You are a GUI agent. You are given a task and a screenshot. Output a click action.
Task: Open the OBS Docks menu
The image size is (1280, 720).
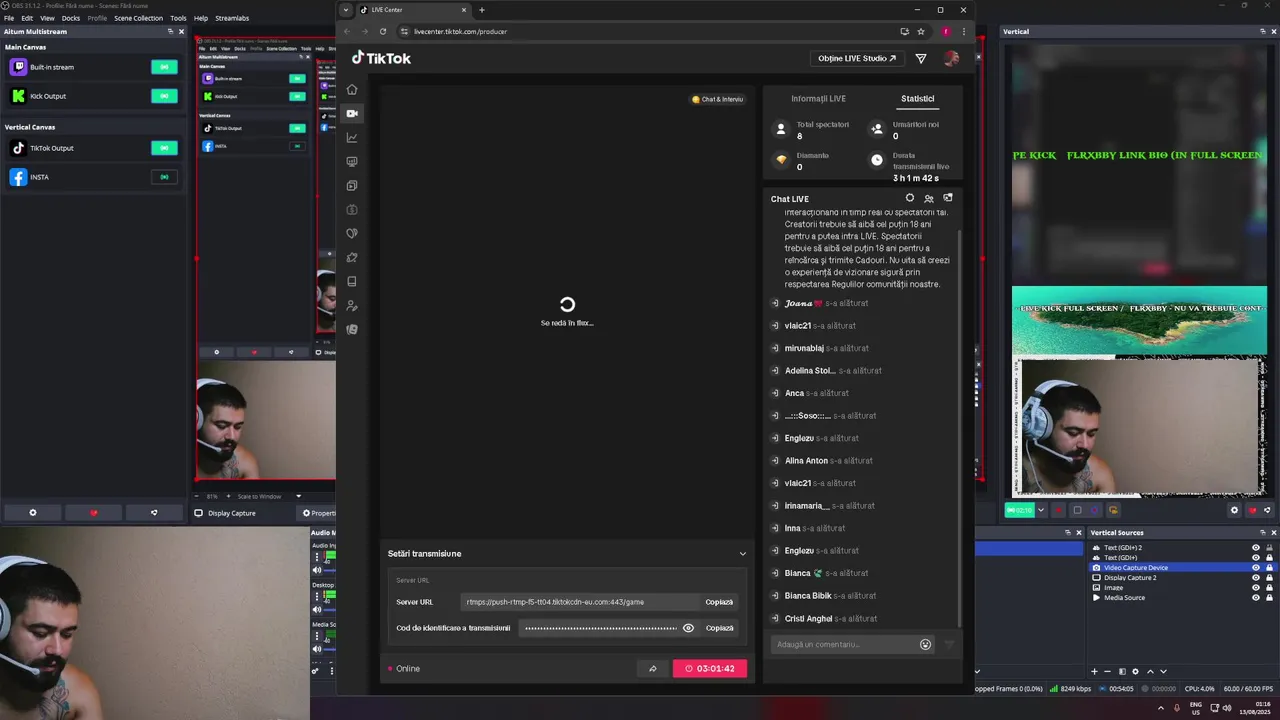pos(71,18)
